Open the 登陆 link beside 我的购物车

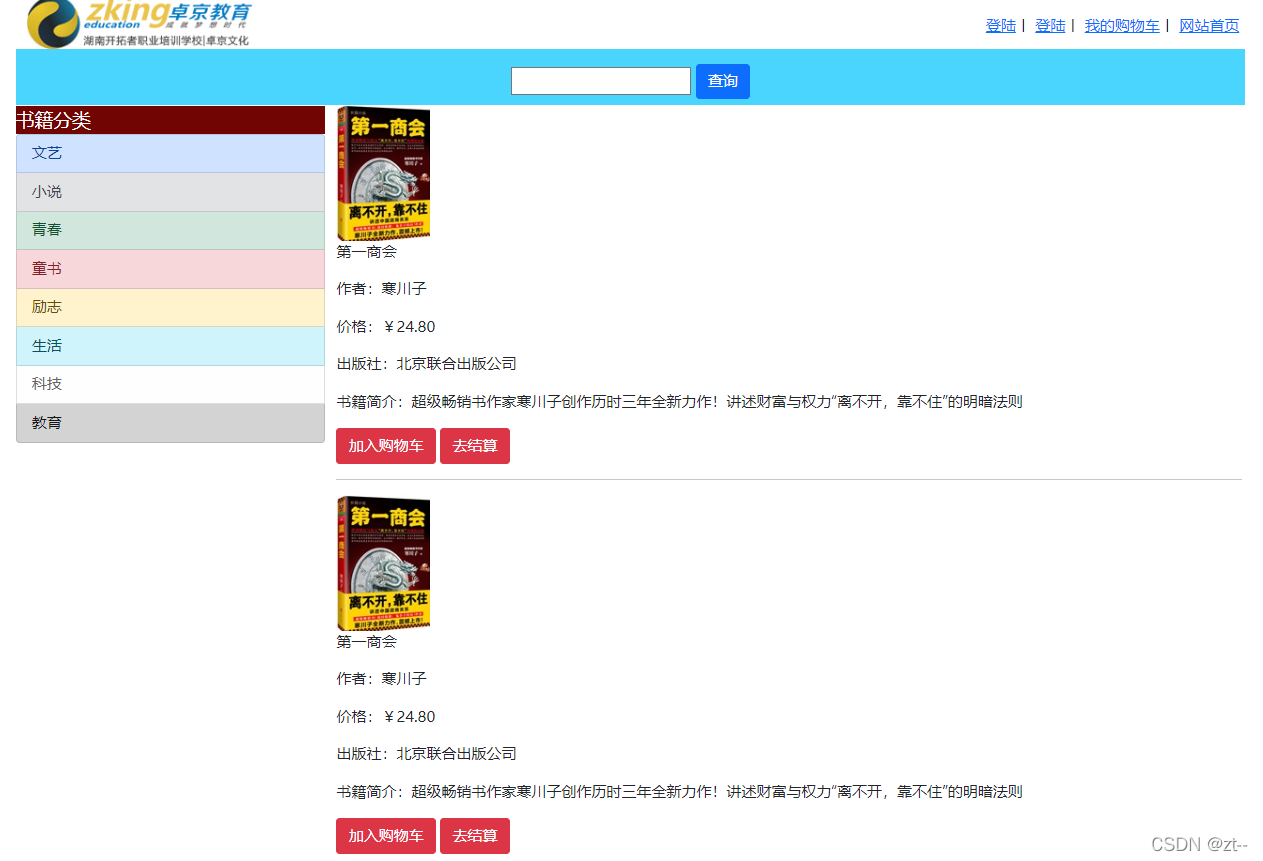1050,26
